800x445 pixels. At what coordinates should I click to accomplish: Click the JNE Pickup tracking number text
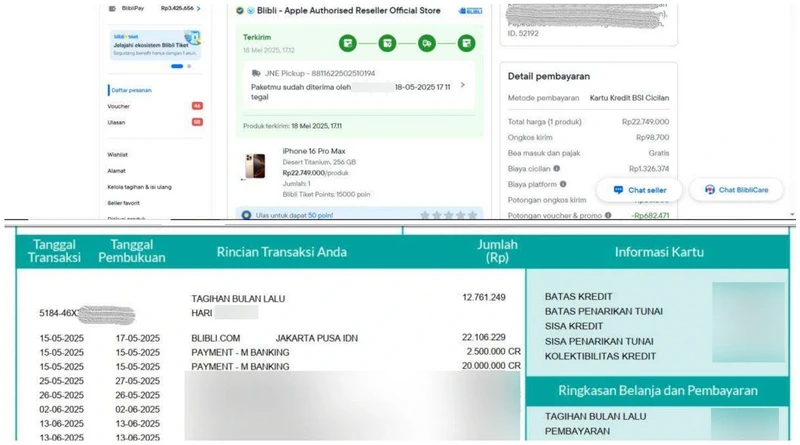(343, 73)
